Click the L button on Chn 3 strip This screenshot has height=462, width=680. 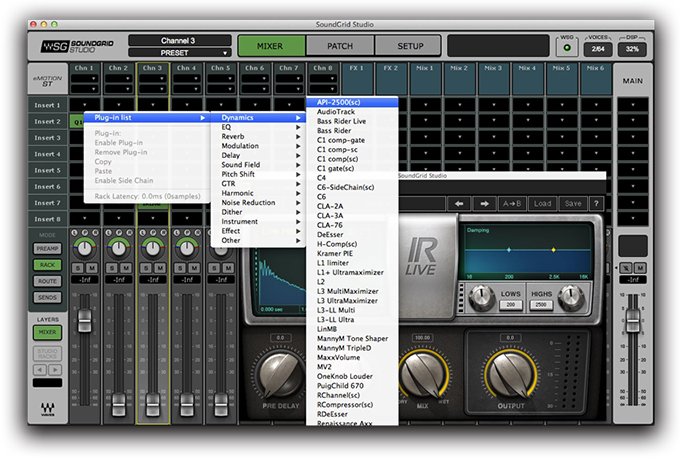(143, 233)
